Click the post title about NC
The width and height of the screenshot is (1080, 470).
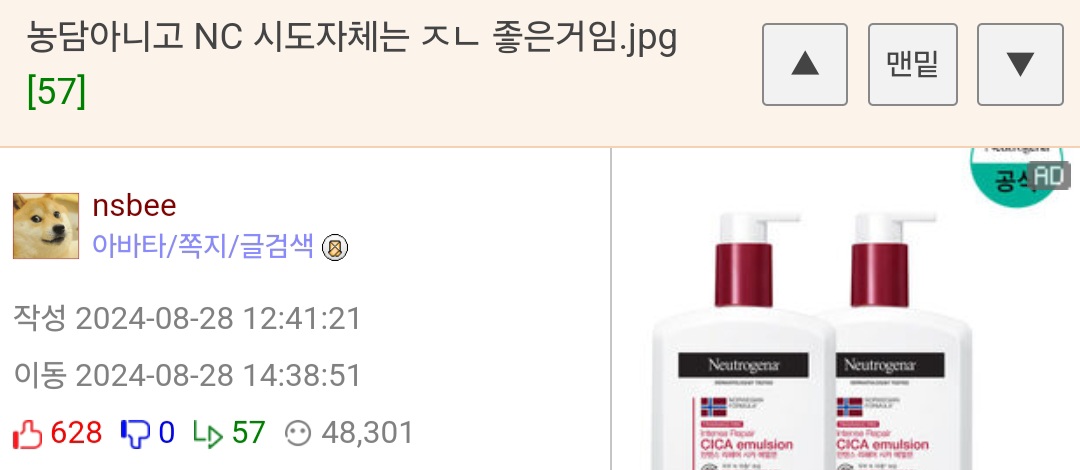(x=352, y=39)
